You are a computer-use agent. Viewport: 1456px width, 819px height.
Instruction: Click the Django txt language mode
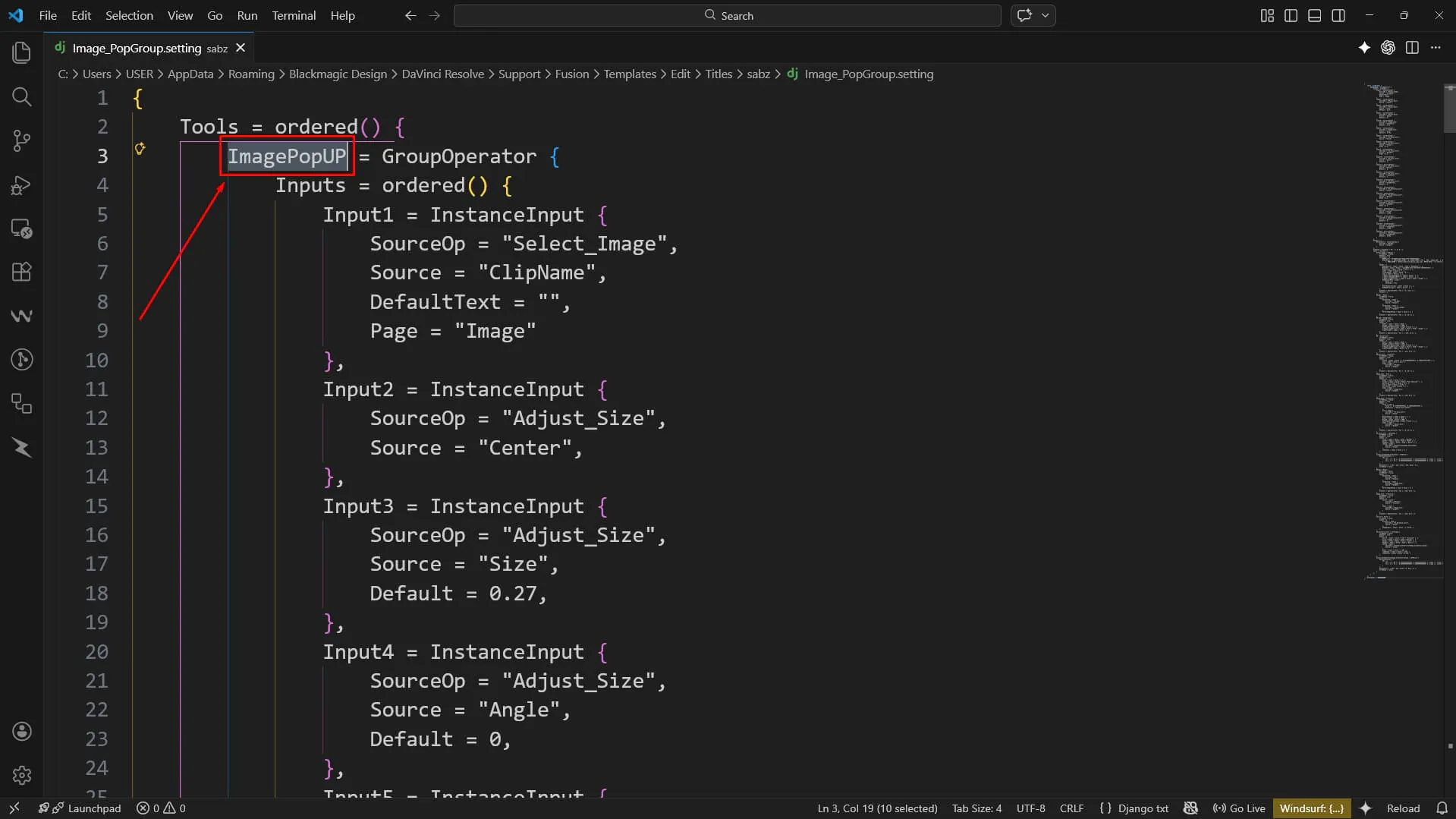coord(1134,808)
